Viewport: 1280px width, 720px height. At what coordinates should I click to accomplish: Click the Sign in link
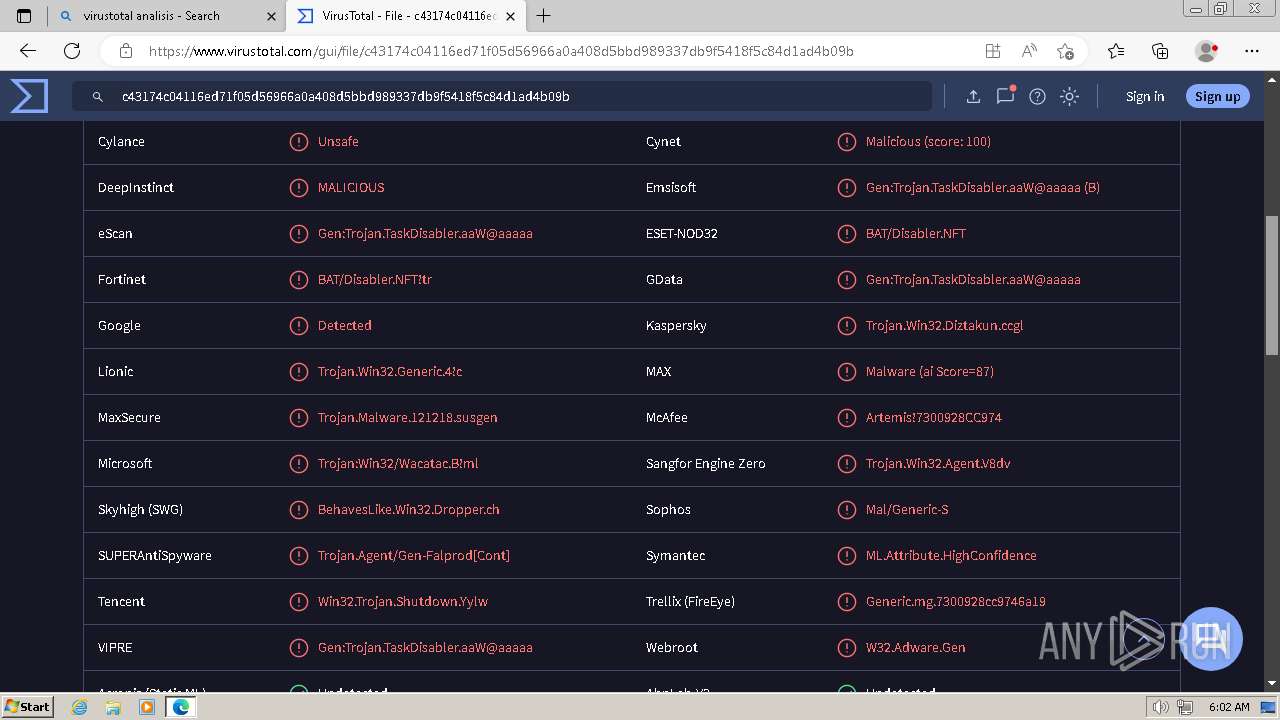click(1145, 96)
